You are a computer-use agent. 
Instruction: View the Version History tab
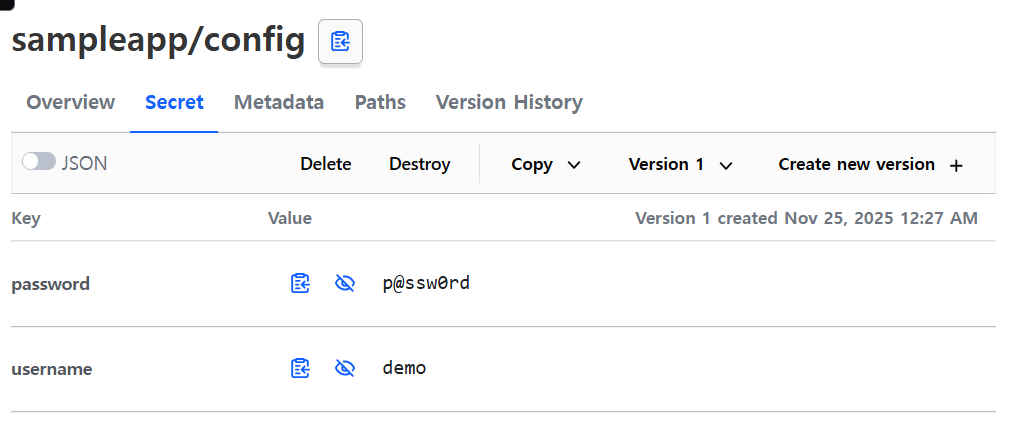[509, 102]
